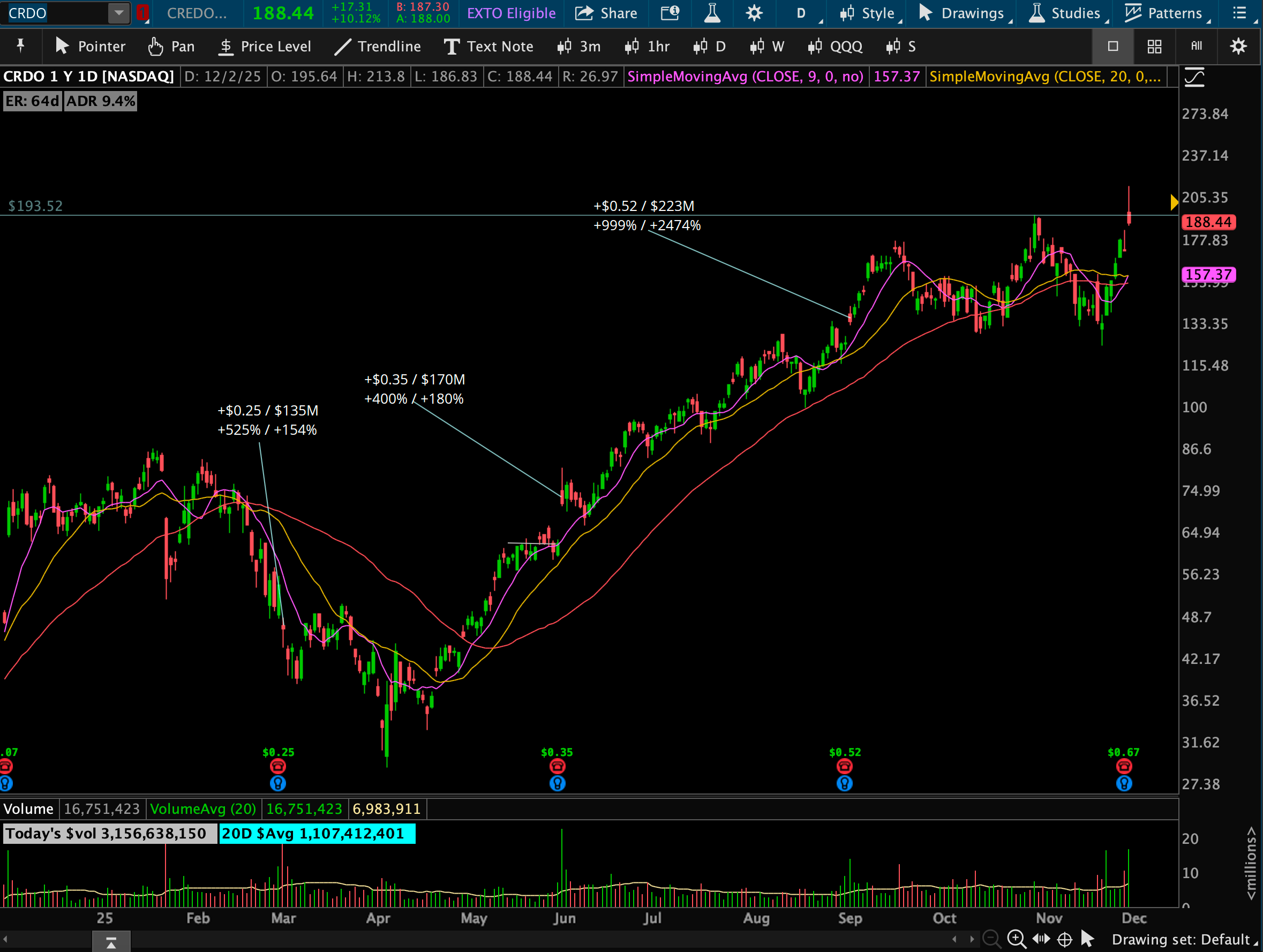Click the flask icon next to gear
The width and height of the screenshot is (1263, 952).
pyautogui.click(x=712, y=13)
